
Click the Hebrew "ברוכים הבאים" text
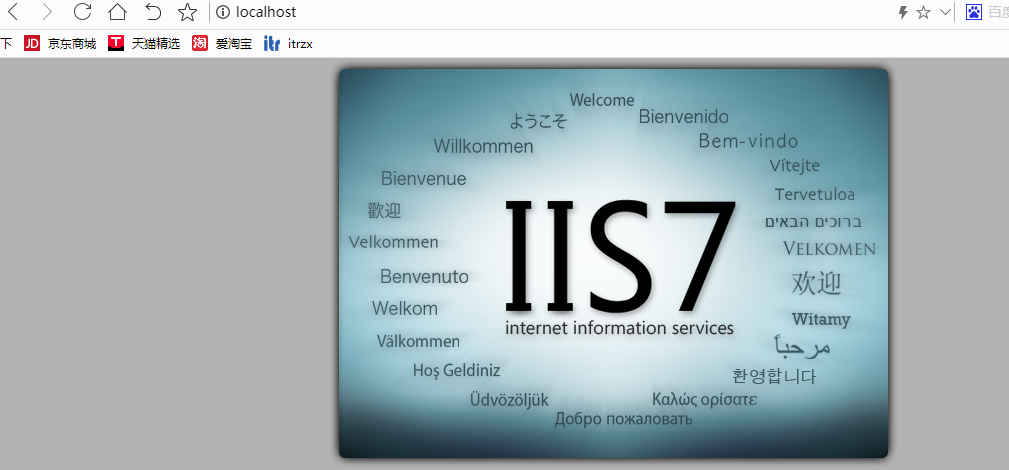click(x=813, y=222)
